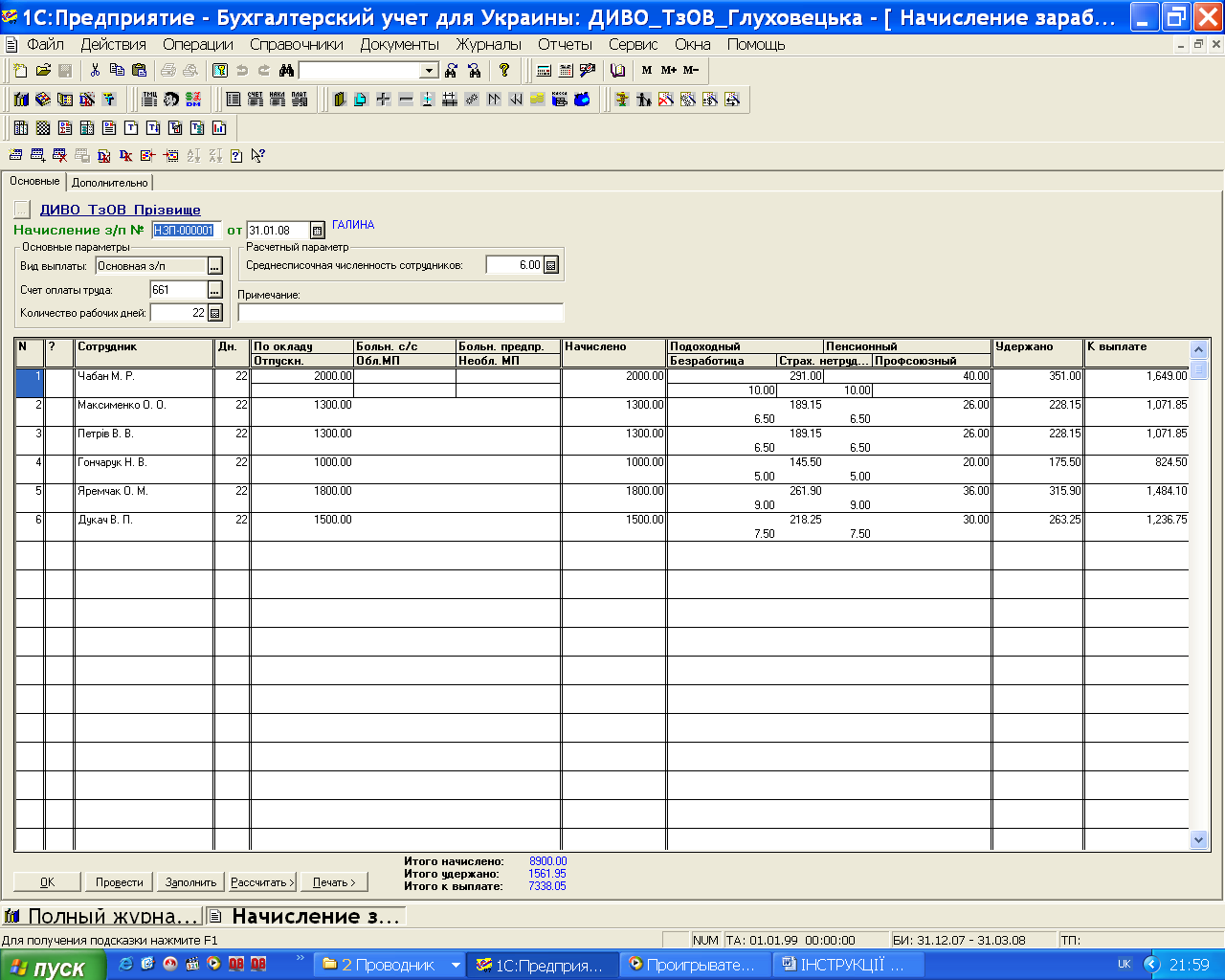Viewport: 1225px width, 980px height.
Task: Click the open book icon
Action: point(618,71)
